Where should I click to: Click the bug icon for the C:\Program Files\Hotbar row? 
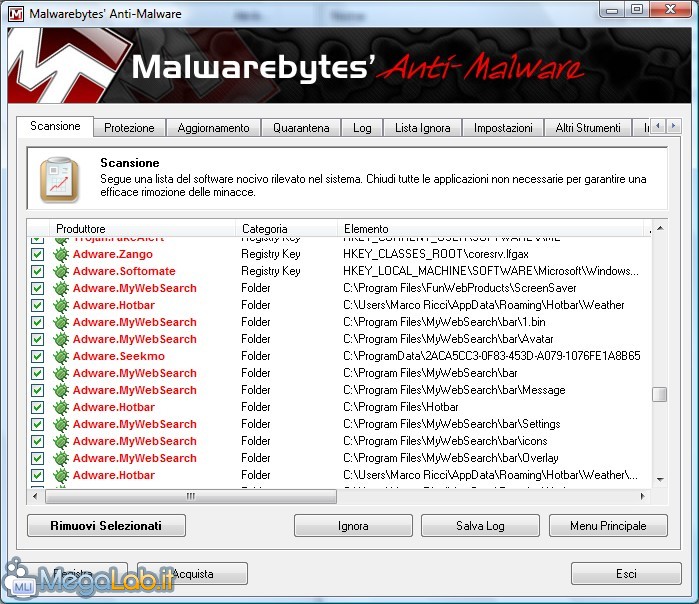pyautogui.click(x=61, y=407)
